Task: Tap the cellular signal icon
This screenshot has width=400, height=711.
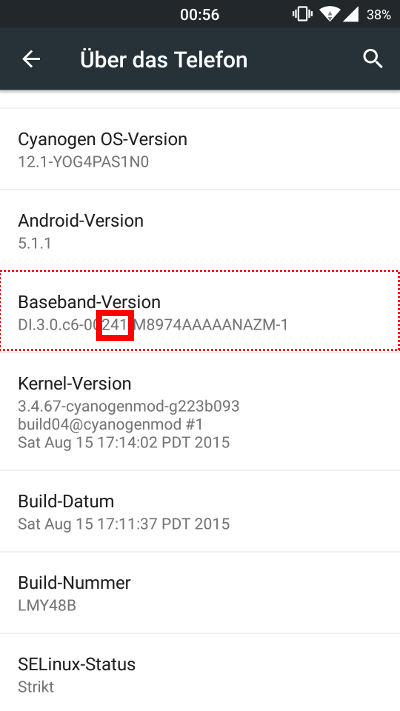Action: (x=351, y=14)
